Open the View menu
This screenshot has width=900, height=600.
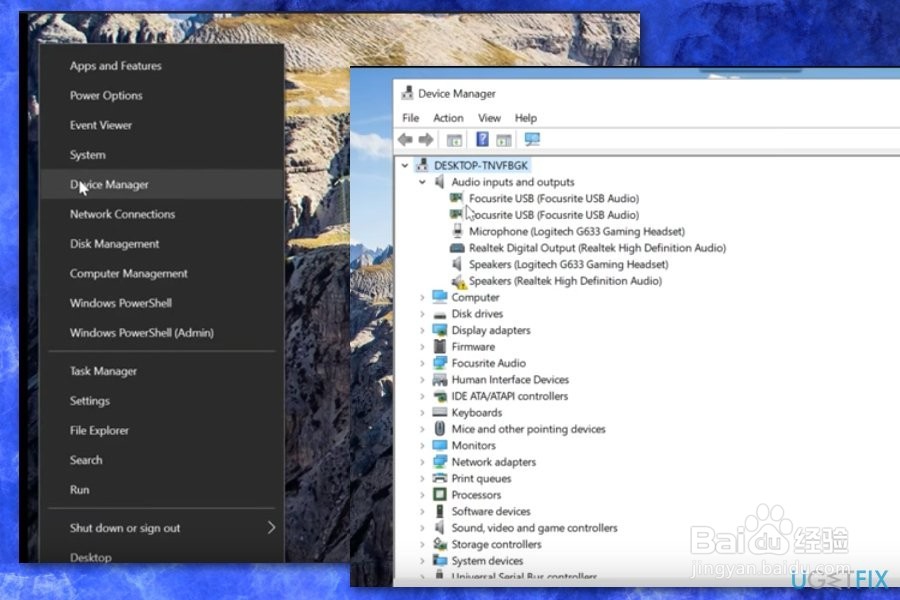click(489, 117)
